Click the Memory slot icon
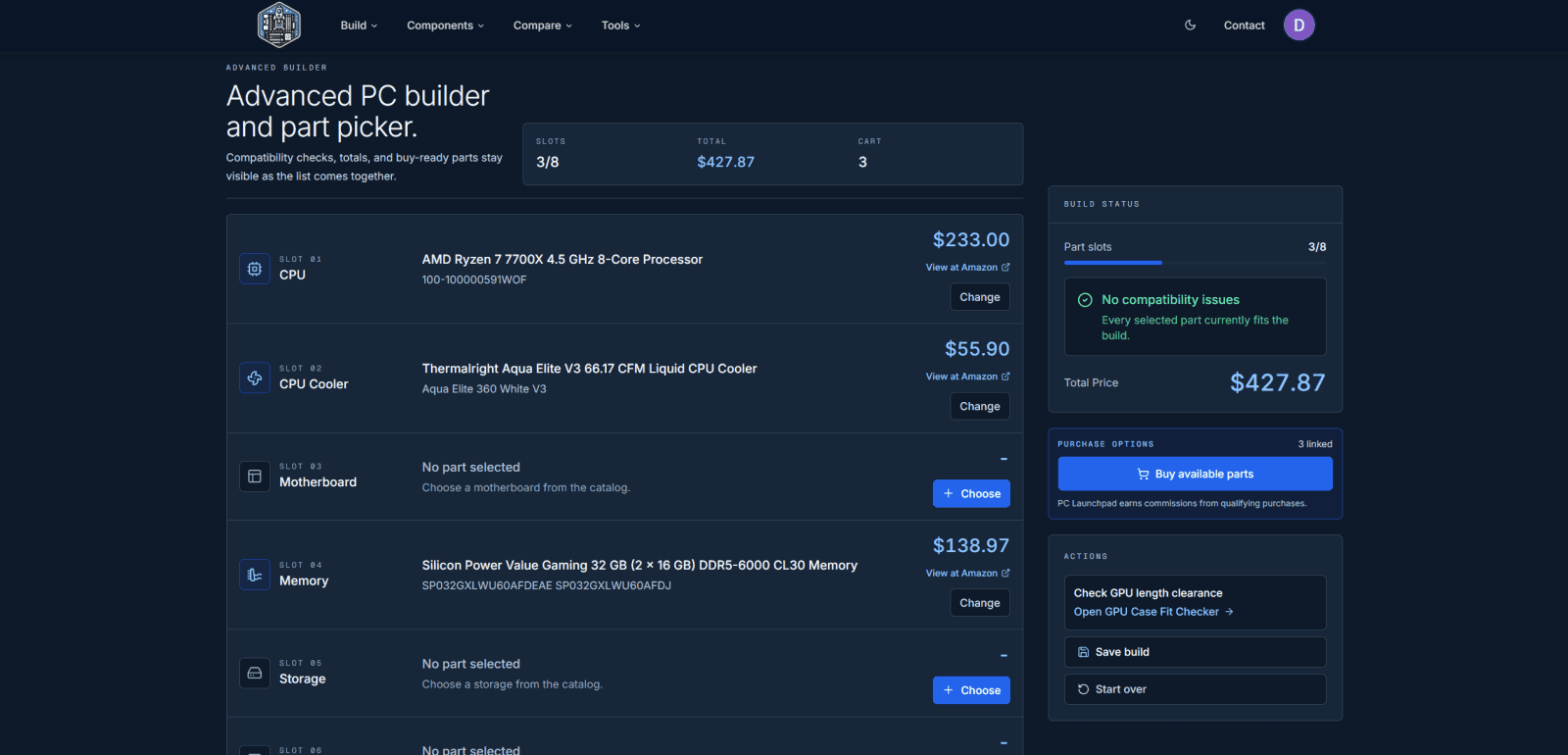Viewport: 1568px width, 755px height. coord(255,575)
